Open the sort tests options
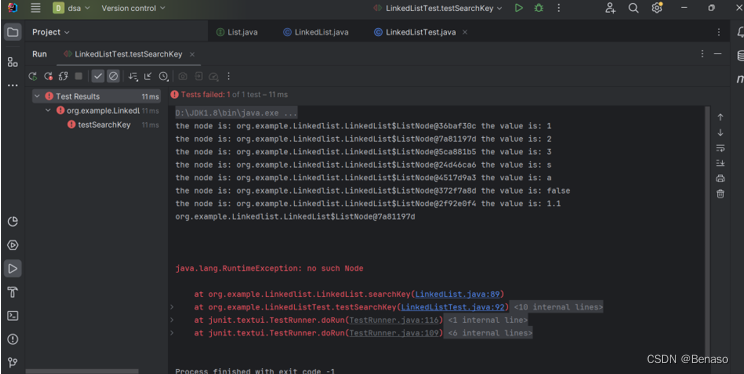The width and height of the screenshot is (744, 374). coord(133,76)
